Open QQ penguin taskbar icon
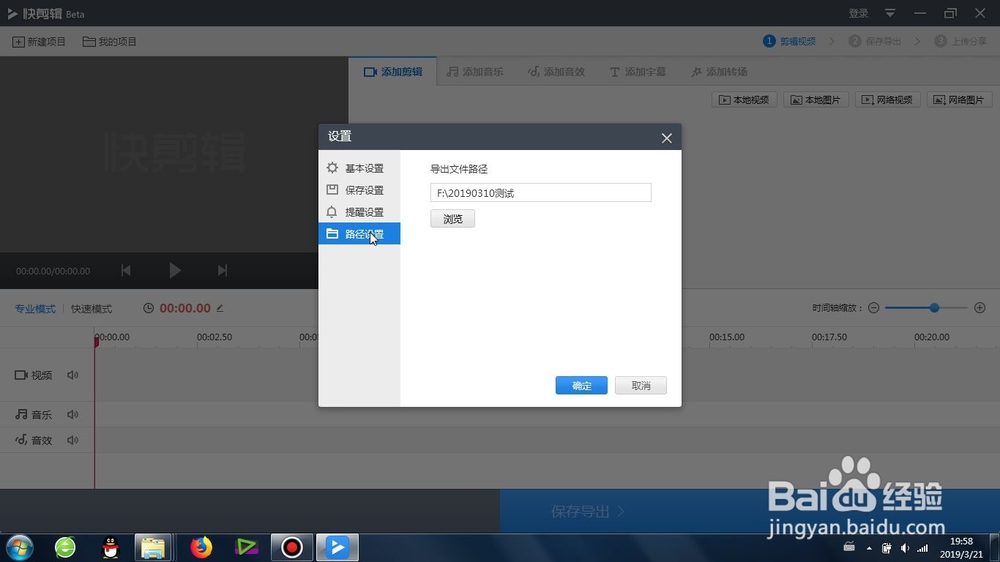 (x=110, y=547)
